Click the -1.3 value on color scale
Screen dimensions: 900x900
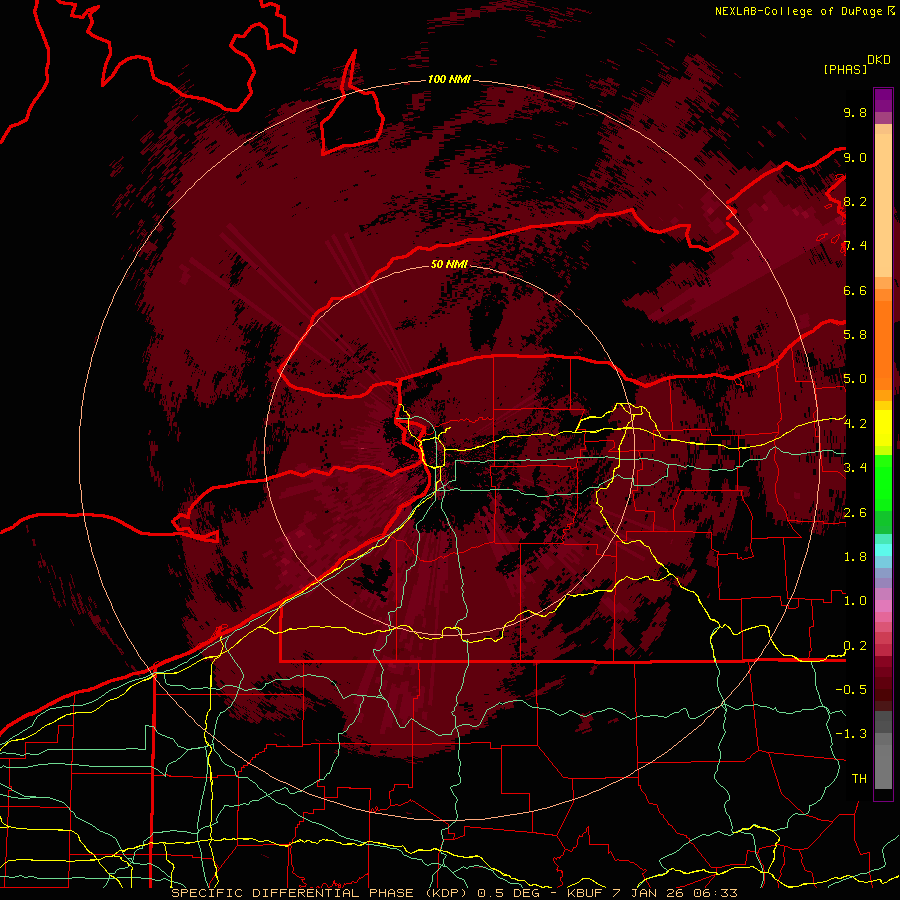coord(851,734)
